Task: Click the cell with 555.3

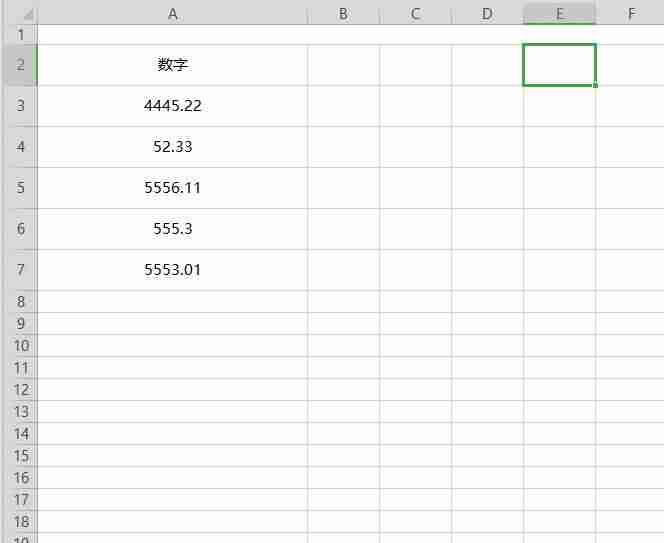Action: pos(173,229)
